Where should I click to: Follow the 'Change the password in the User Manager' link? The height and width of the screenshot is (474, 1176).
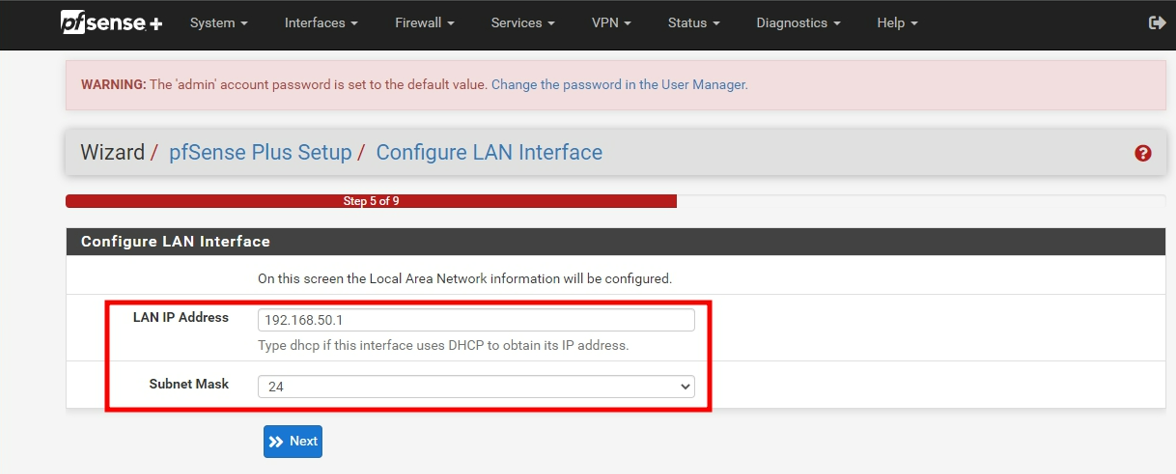pos(620,85)
